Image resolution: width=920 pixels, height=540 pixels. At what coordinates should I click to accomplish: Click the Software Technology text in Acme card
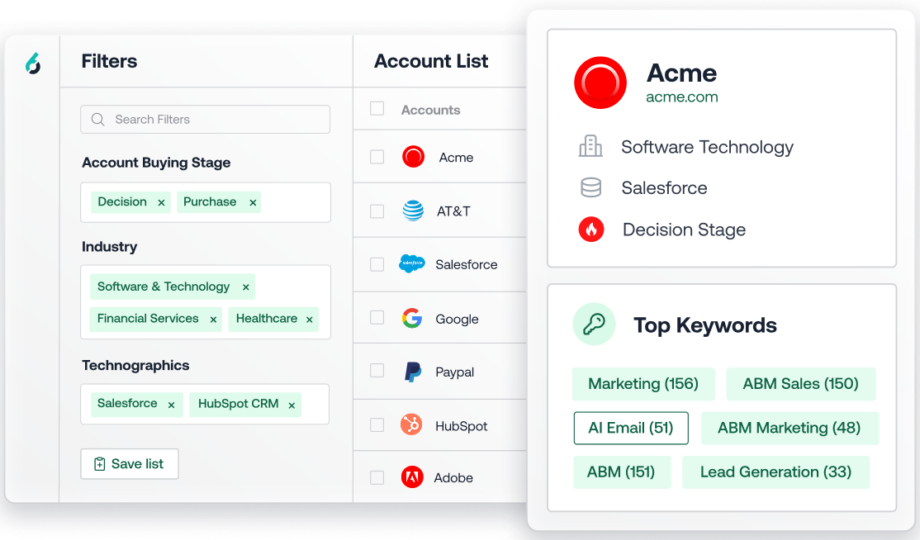tap(707, 147)
